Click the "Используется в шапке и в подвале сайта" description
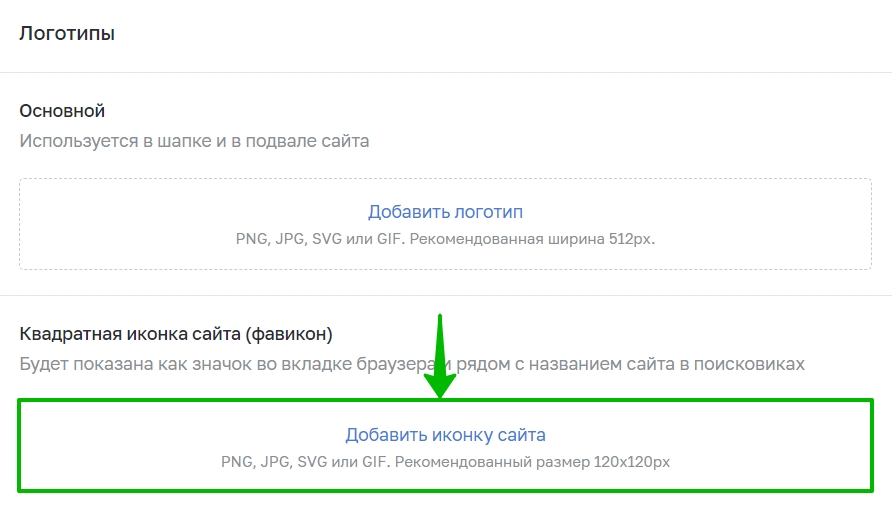Screen dimensions: 892x512 pos(194,141)
